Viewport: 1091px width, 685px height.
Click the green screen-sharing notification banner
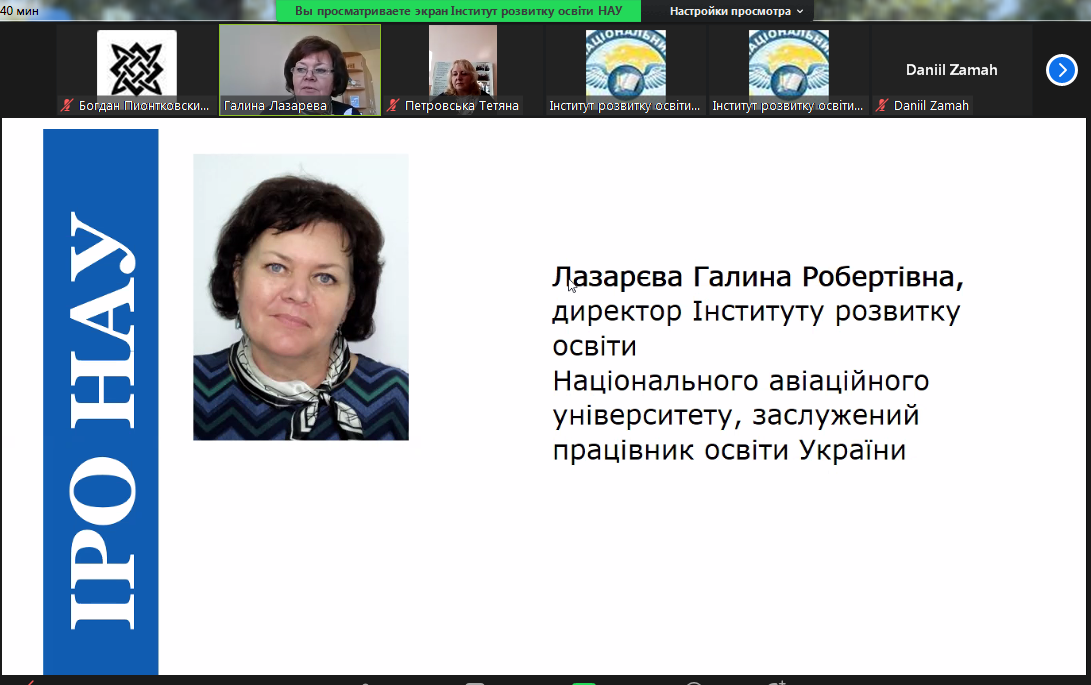(459, 11)
